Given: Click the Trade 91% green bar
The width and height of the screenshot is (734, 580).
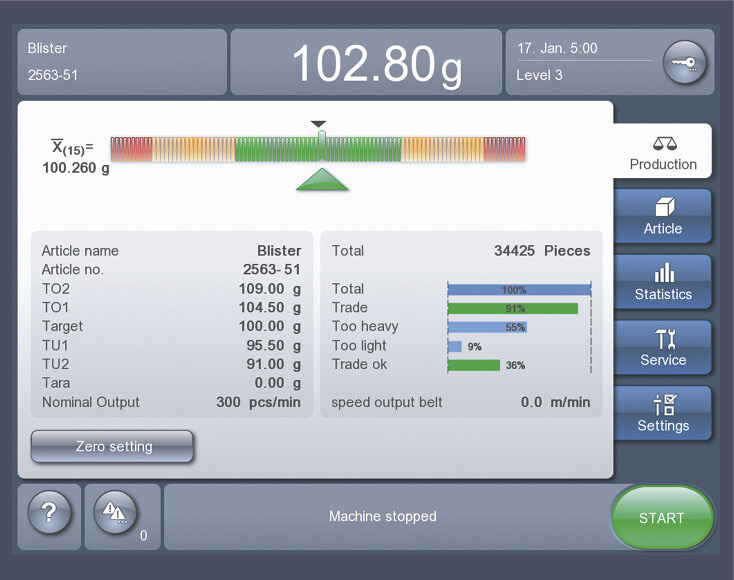Looking at the screenshot, I should point(513,308).
